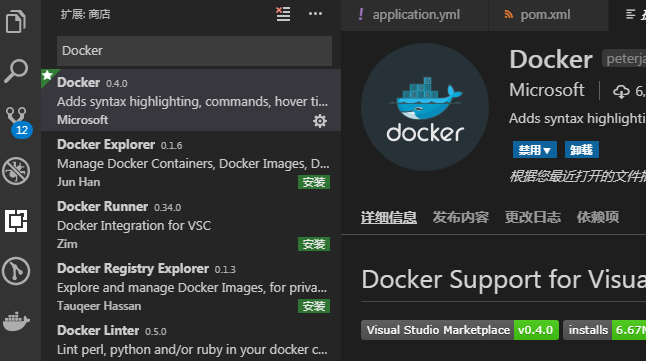Select the Docker Linter extension entry
Screen dimensions: 646x361
click(x=191, y=339)
